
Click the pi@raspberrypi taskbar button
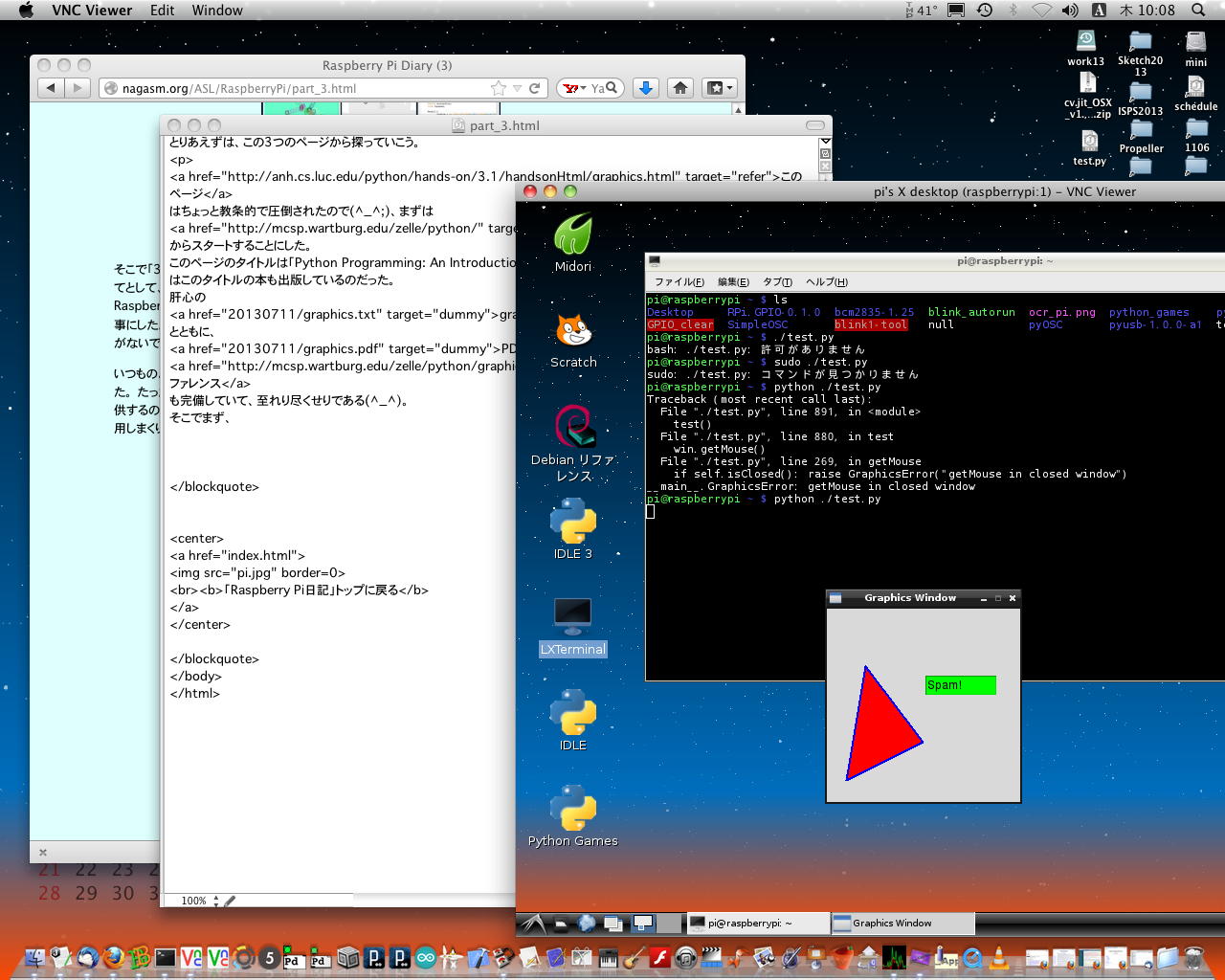point(756,924)
